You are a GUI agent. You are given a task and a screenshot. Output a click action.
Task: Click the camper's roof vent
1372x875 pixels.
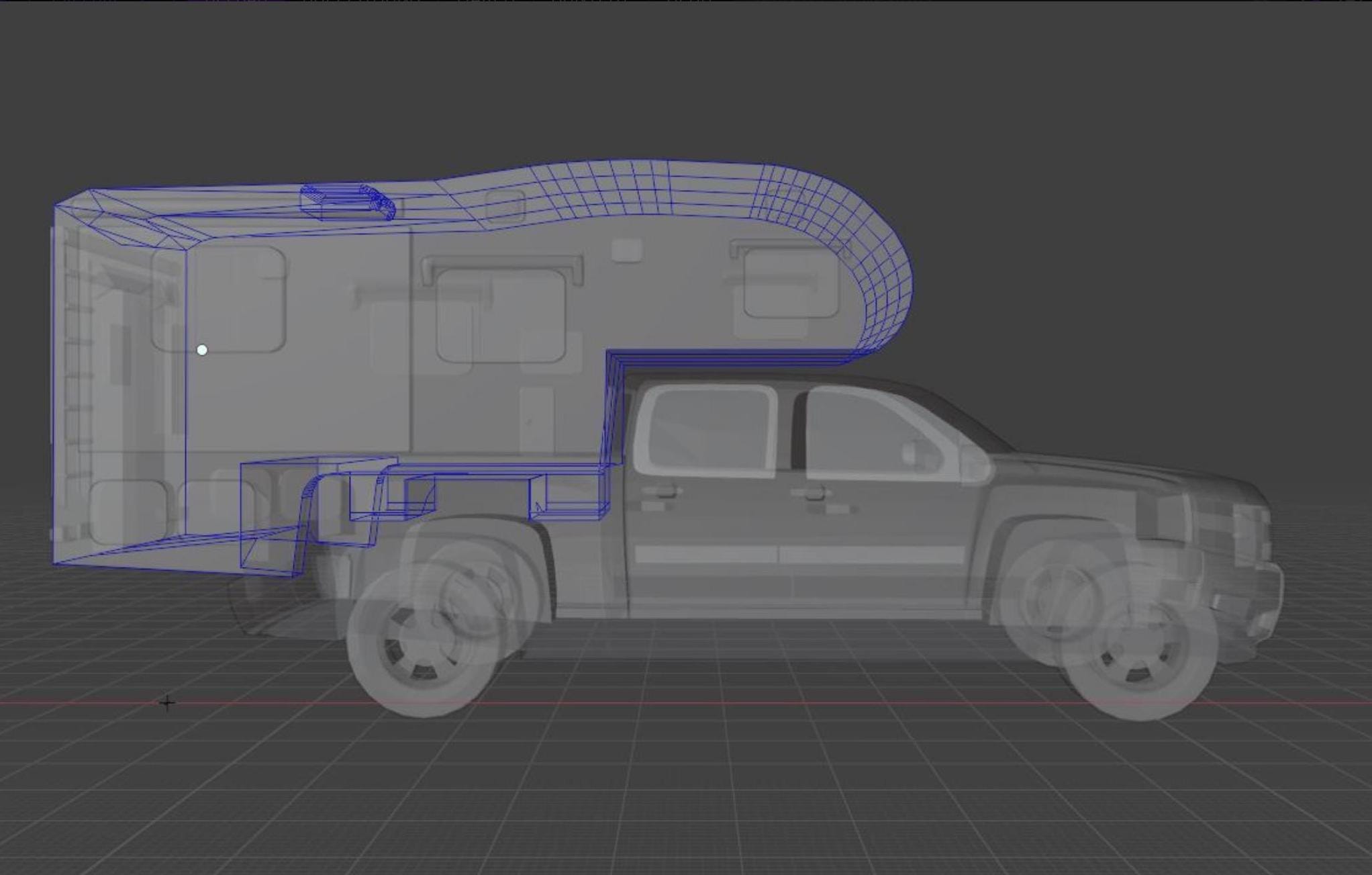(342, 201)
